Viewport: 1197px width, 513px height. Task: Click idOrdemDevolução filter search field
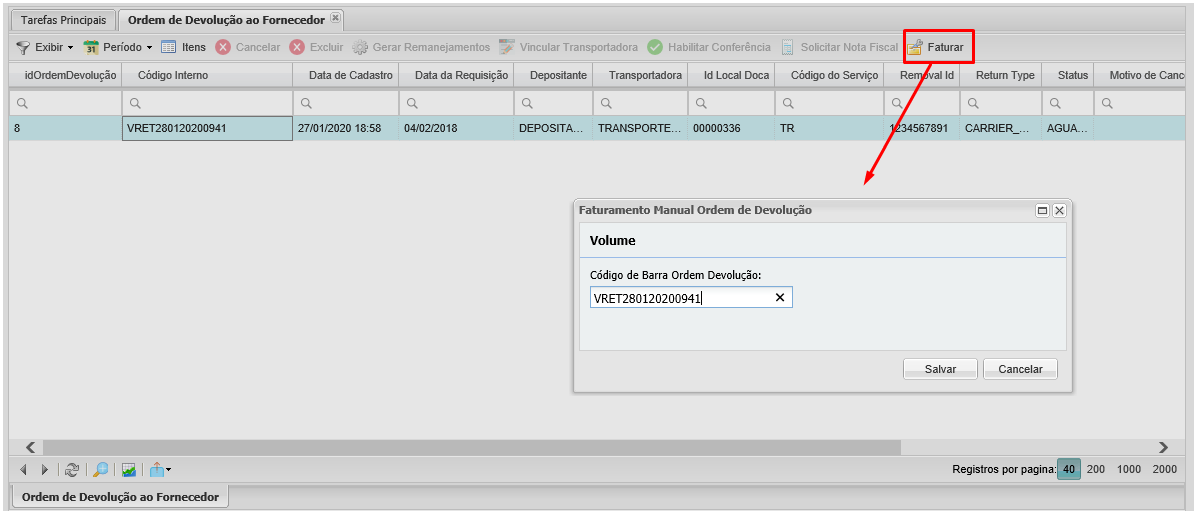click(x=66, y=103)
